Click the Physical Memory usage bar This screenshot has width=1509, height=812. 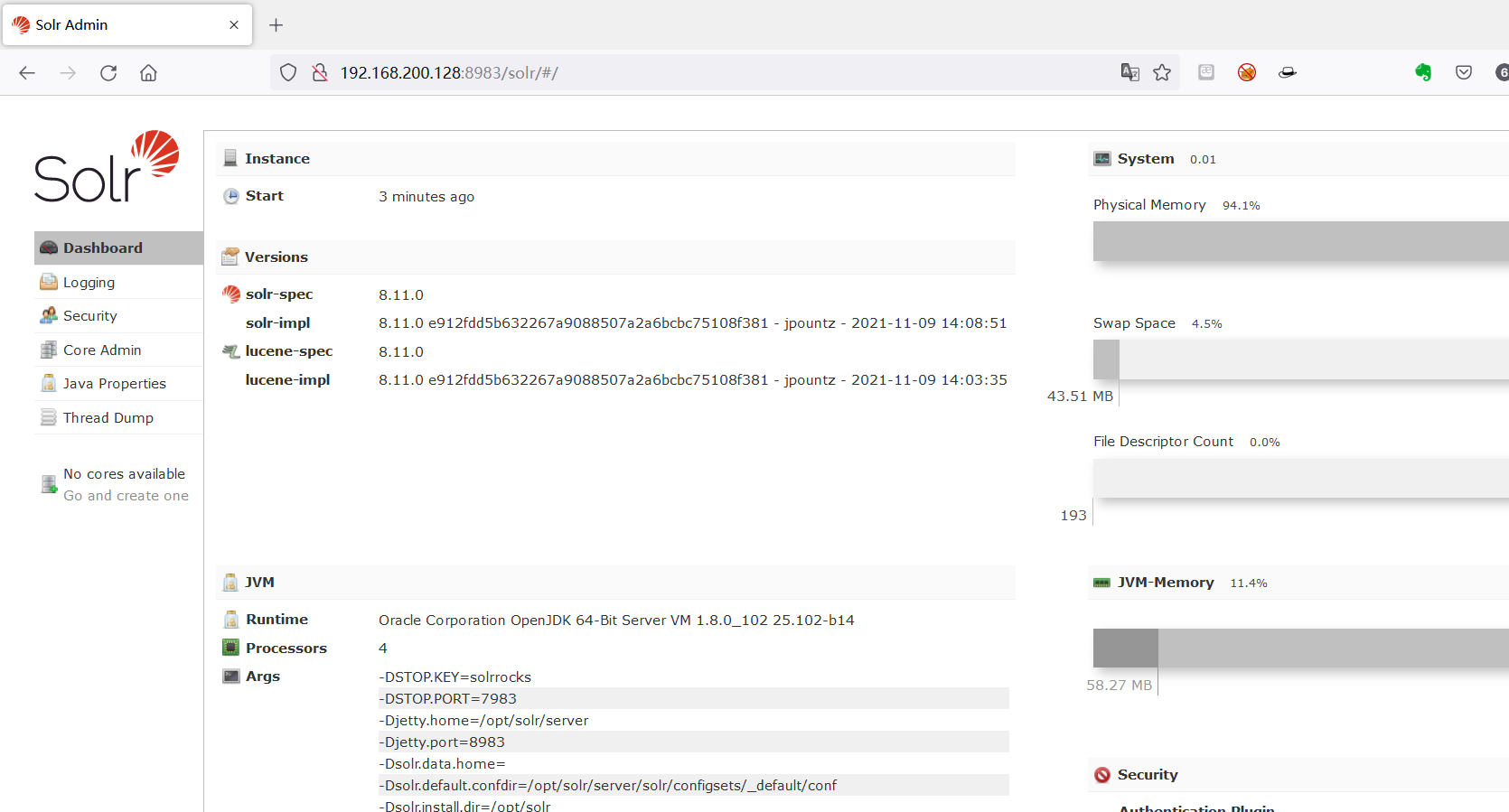(1301, 242)
